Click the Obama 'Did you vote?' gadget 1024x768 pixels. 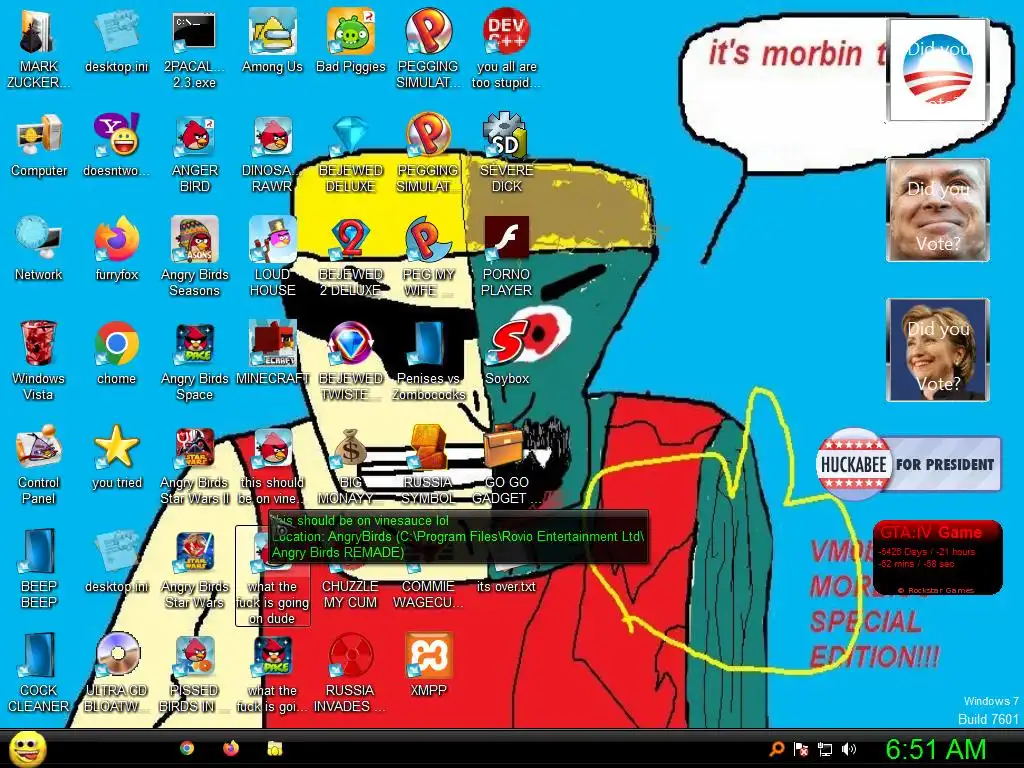click(x=938, y=70)
